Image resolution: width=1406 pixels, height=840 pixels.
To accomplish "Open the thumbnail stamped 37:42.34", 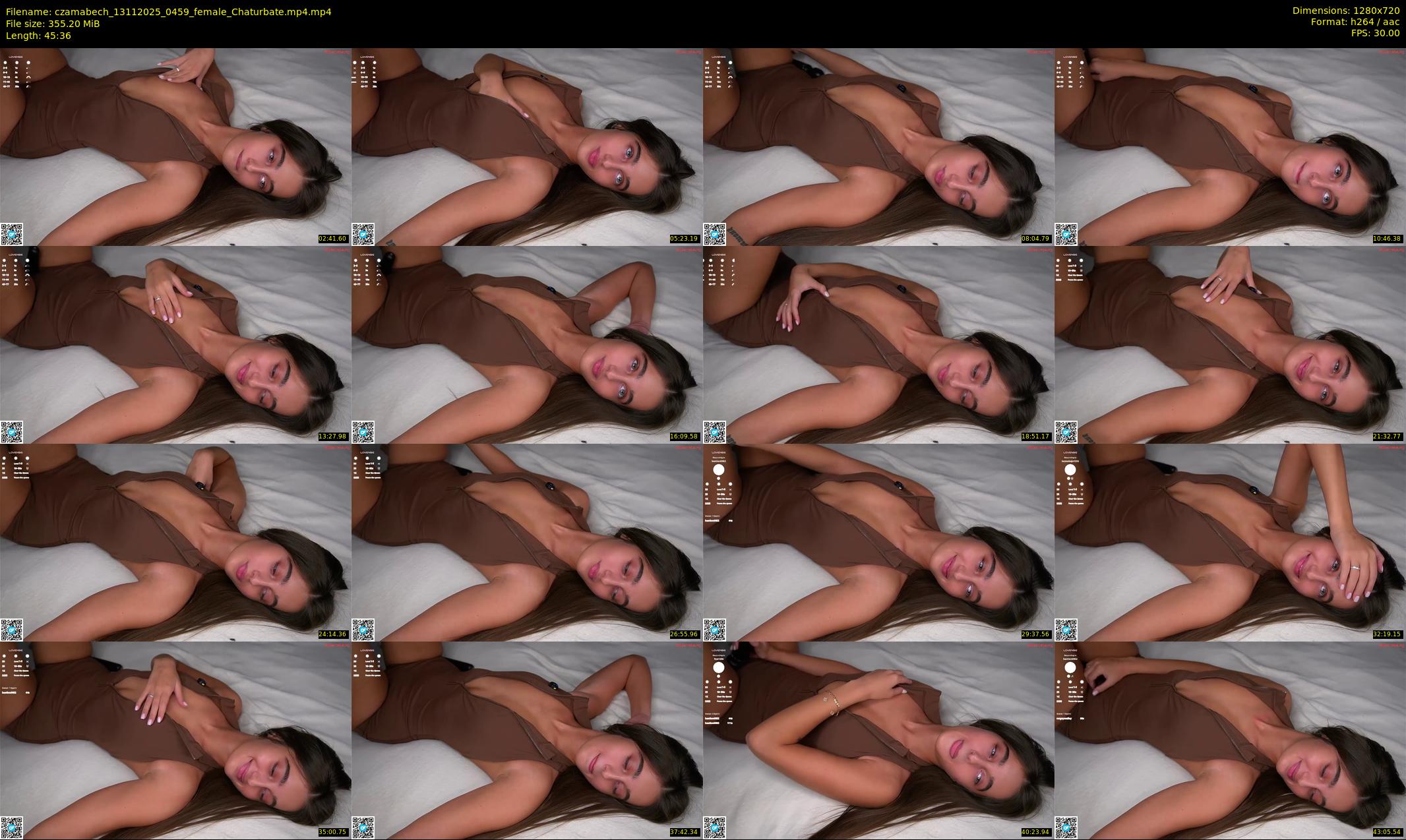I will (x=527, y=740).
